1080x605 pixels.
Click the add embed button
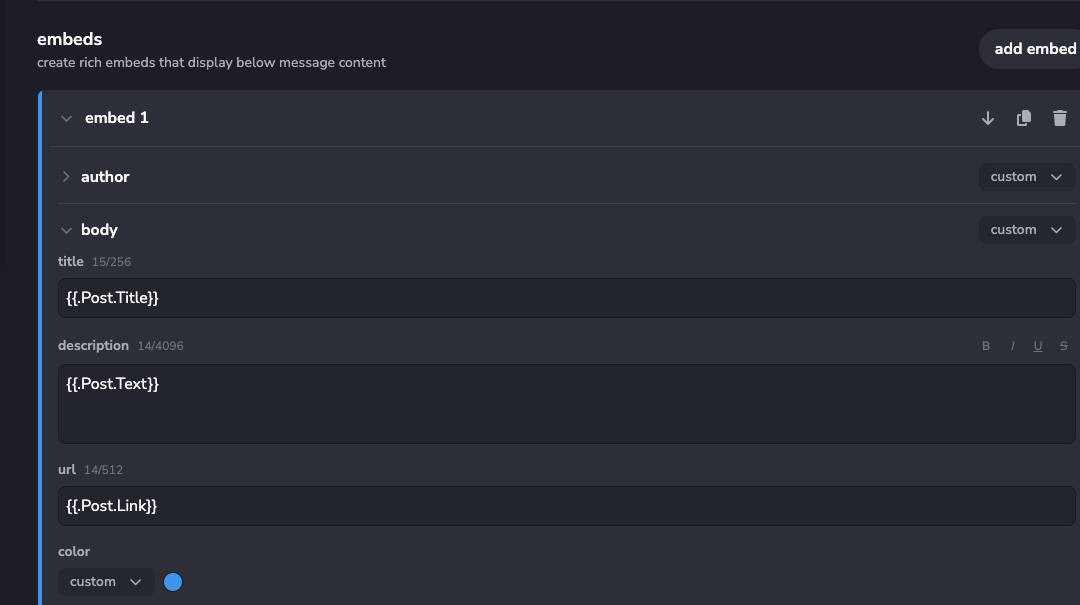tap(1030, 49)
